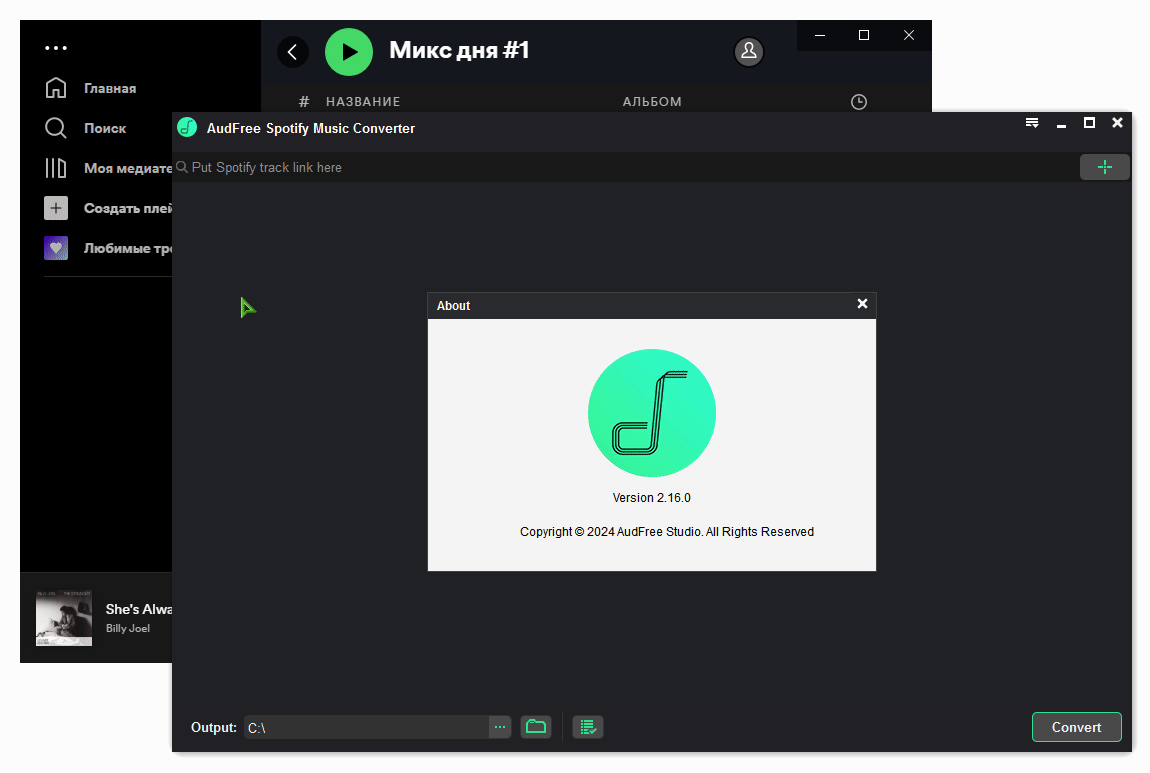
Task: Click the AudFree logo in the About dialog
Action: click(652, 413)
